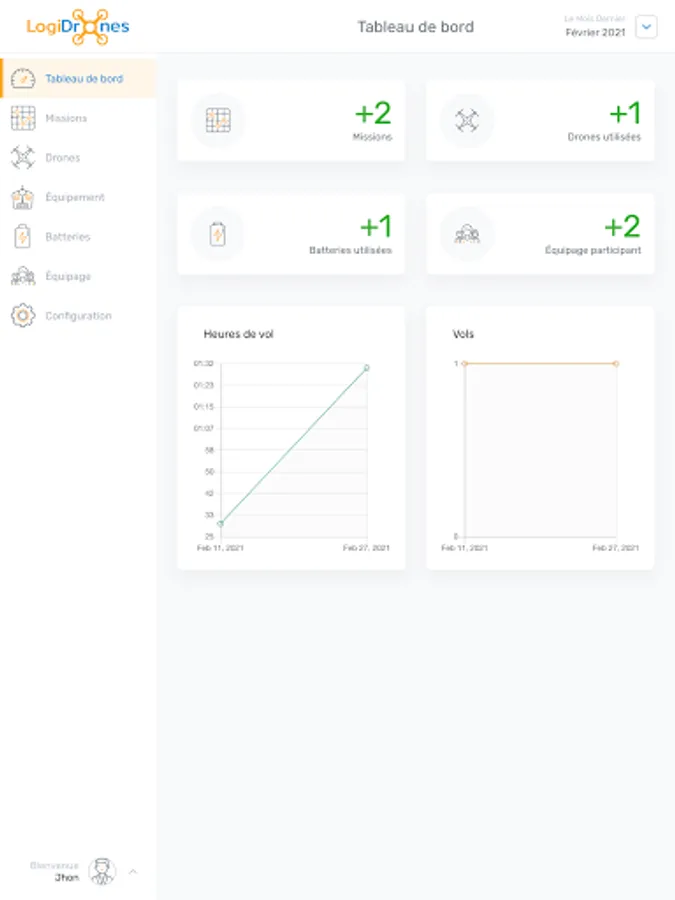Click the Configuration gear icon
The height and width of the screenshot is (900, 675).
coord(23,316)
